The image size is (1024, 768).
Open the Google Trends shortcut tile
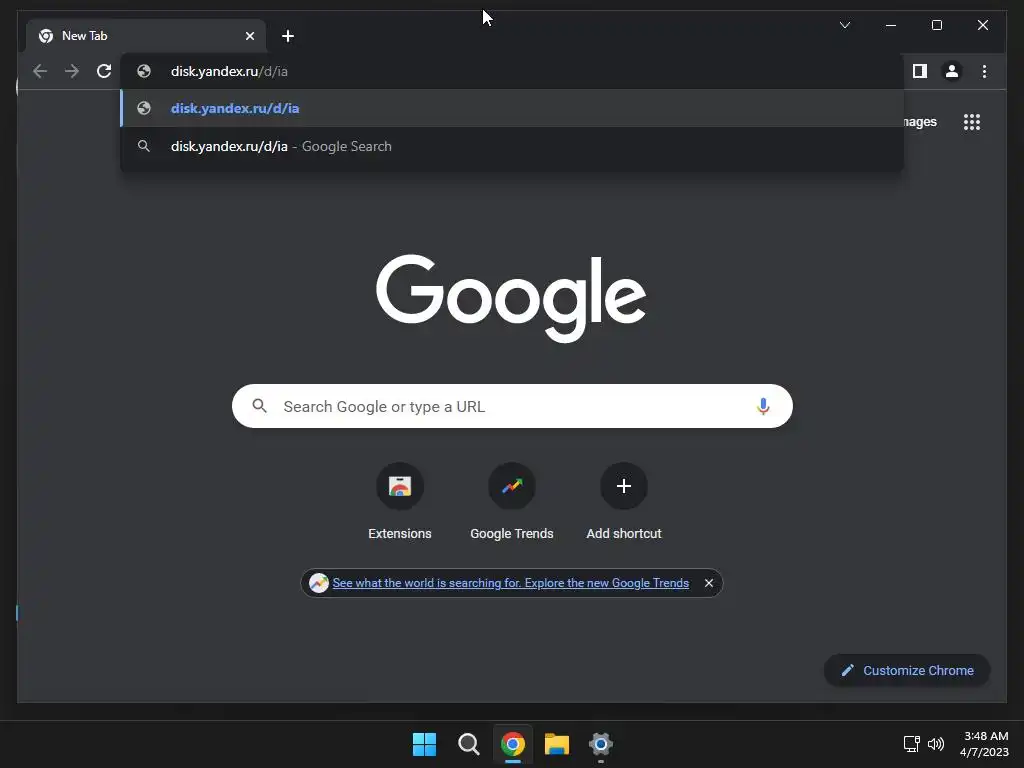pos(512,502)
